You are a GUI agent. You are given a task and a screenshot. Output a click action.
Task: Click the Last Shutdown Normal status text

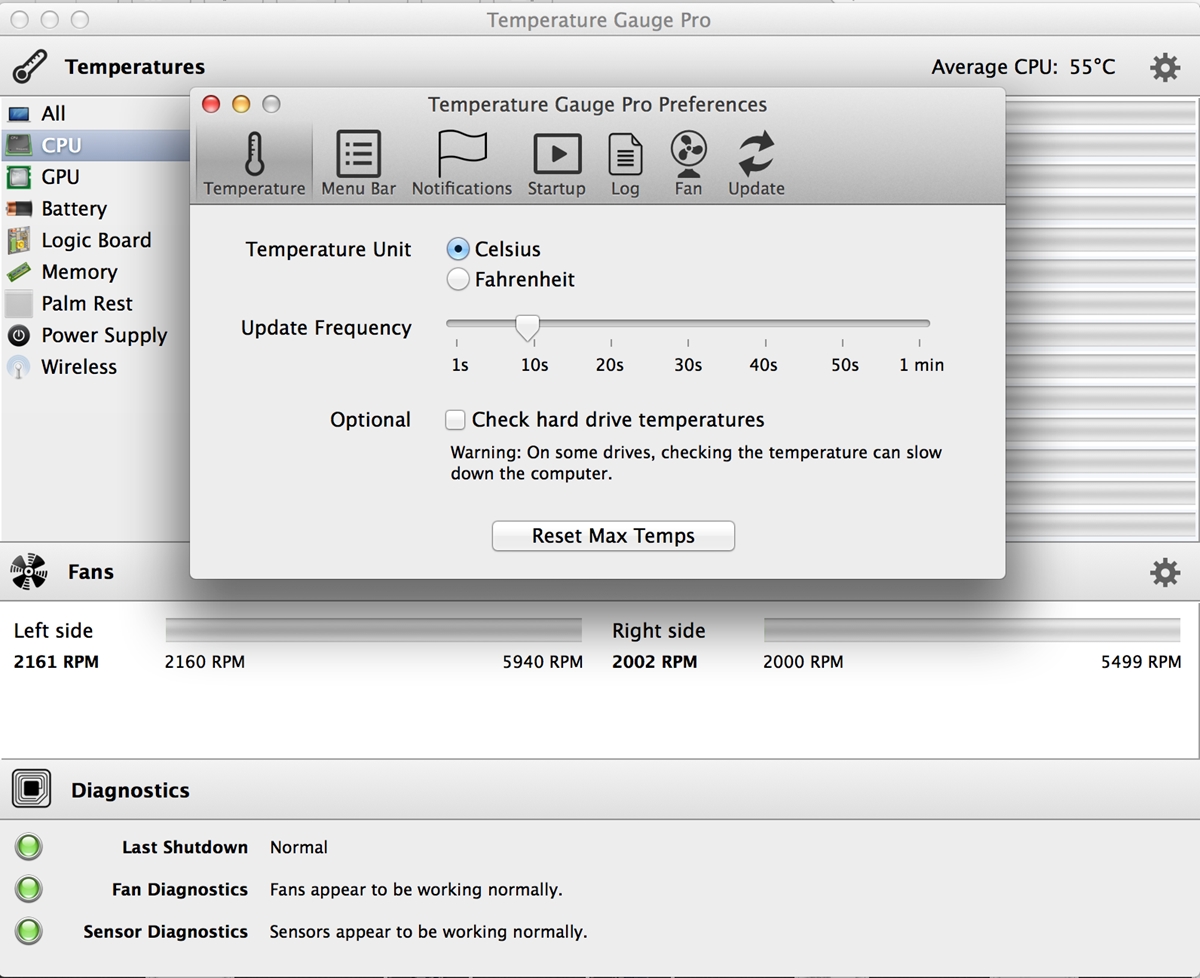click(299, 847)
